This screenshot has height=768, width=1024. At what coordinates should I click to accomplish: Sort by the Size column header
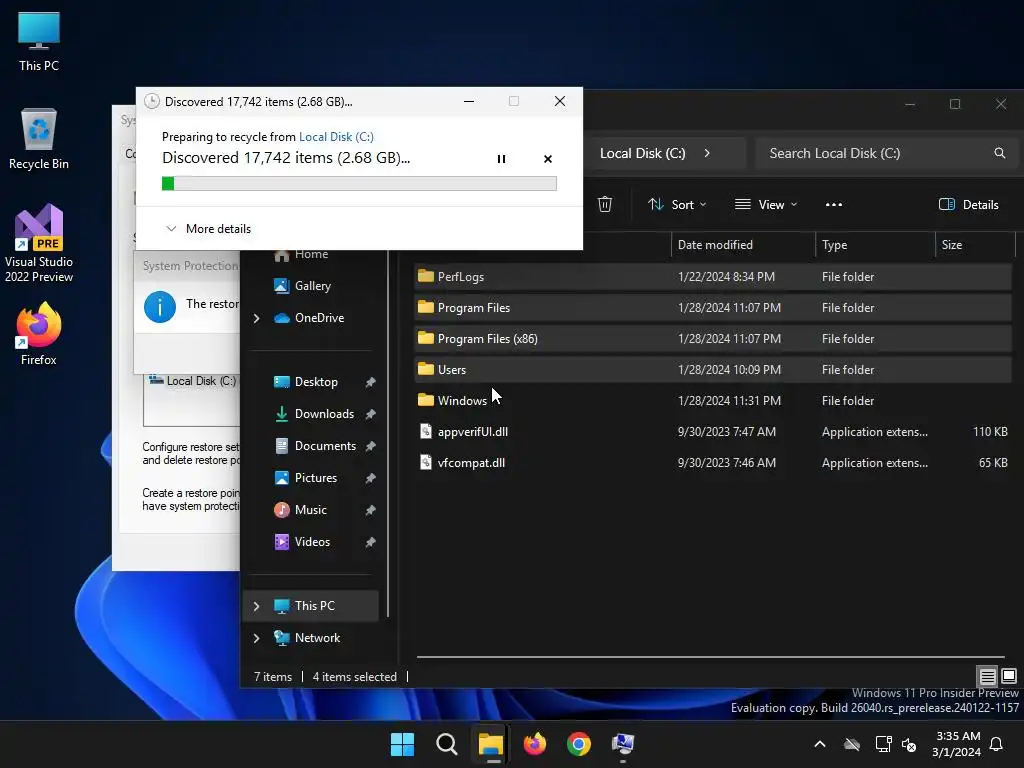click(975, 245)
